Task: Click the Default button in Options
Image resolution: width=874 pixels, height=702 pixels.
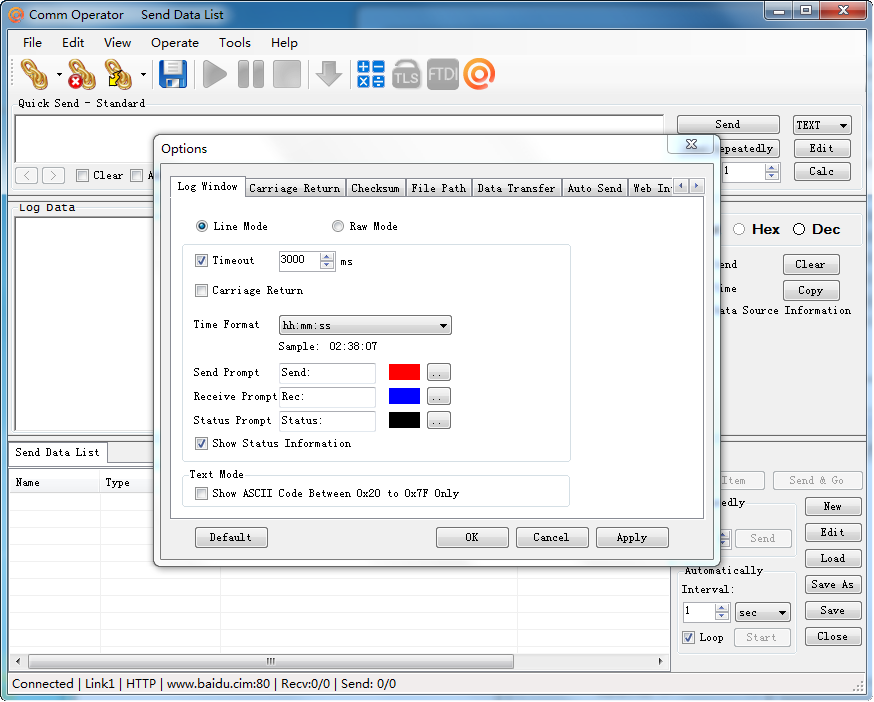Action: [231, 538]
